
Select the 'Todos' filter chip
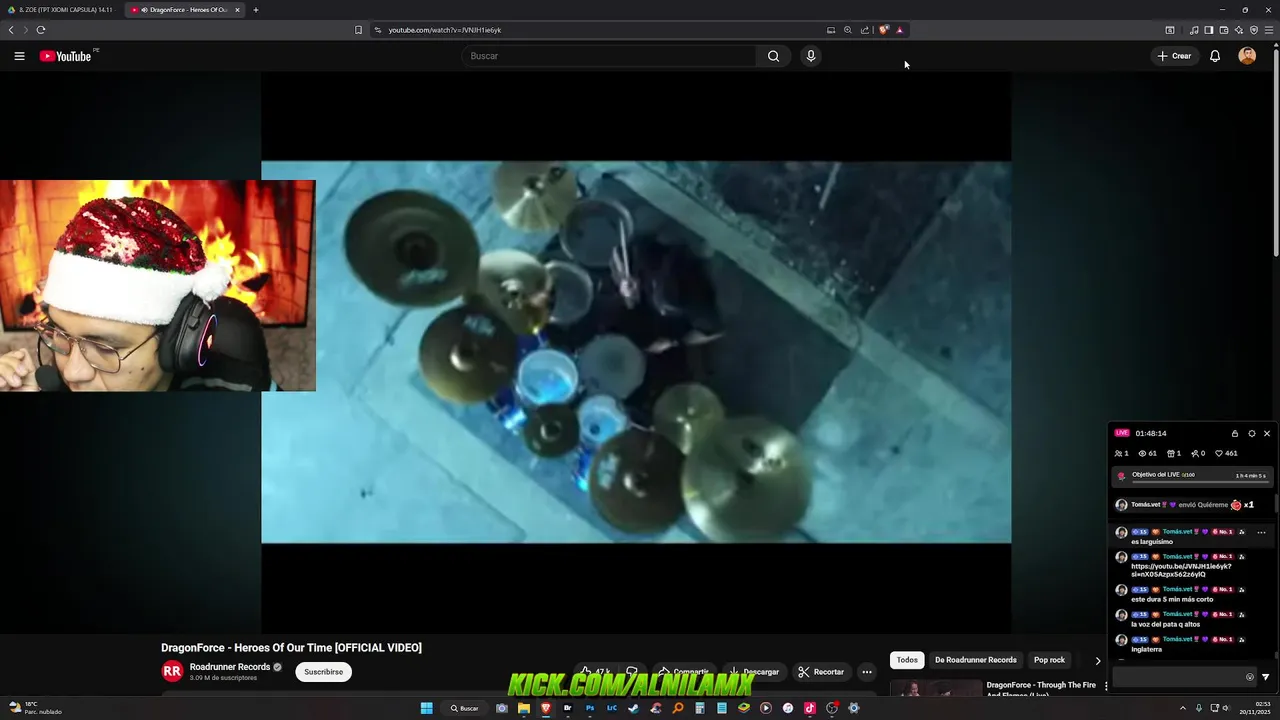tap(907, 660)
